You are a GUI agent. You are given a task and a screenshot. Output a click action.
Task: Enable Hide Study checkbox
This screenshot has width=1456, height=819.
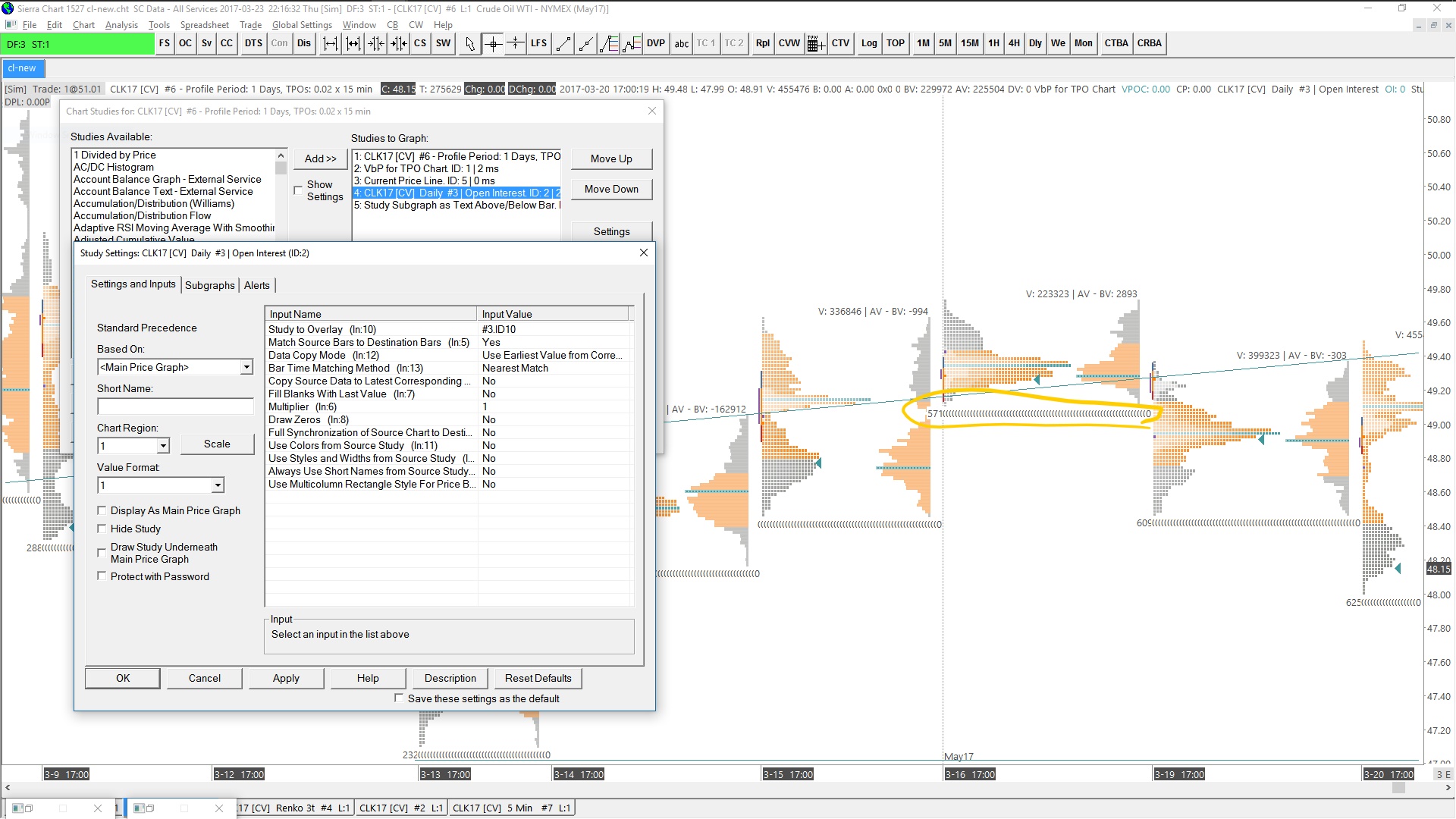102,529
